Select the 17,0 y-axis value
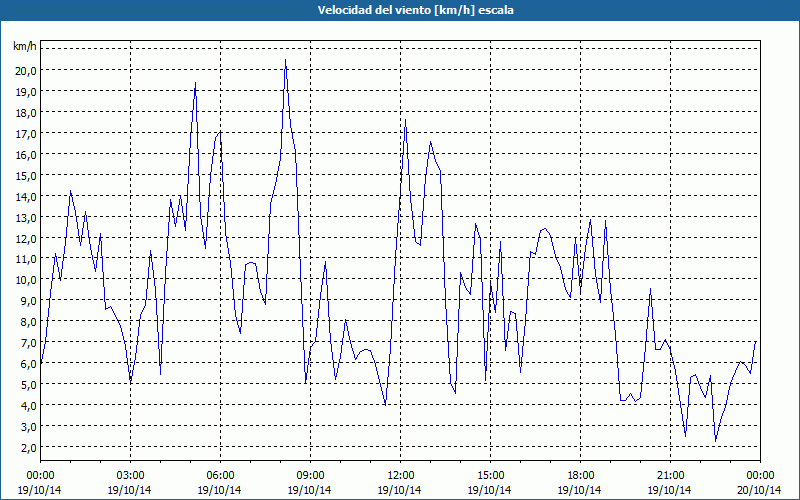Image resolution: width=800 pixels, height=500 pixels. tap(26, 134)
